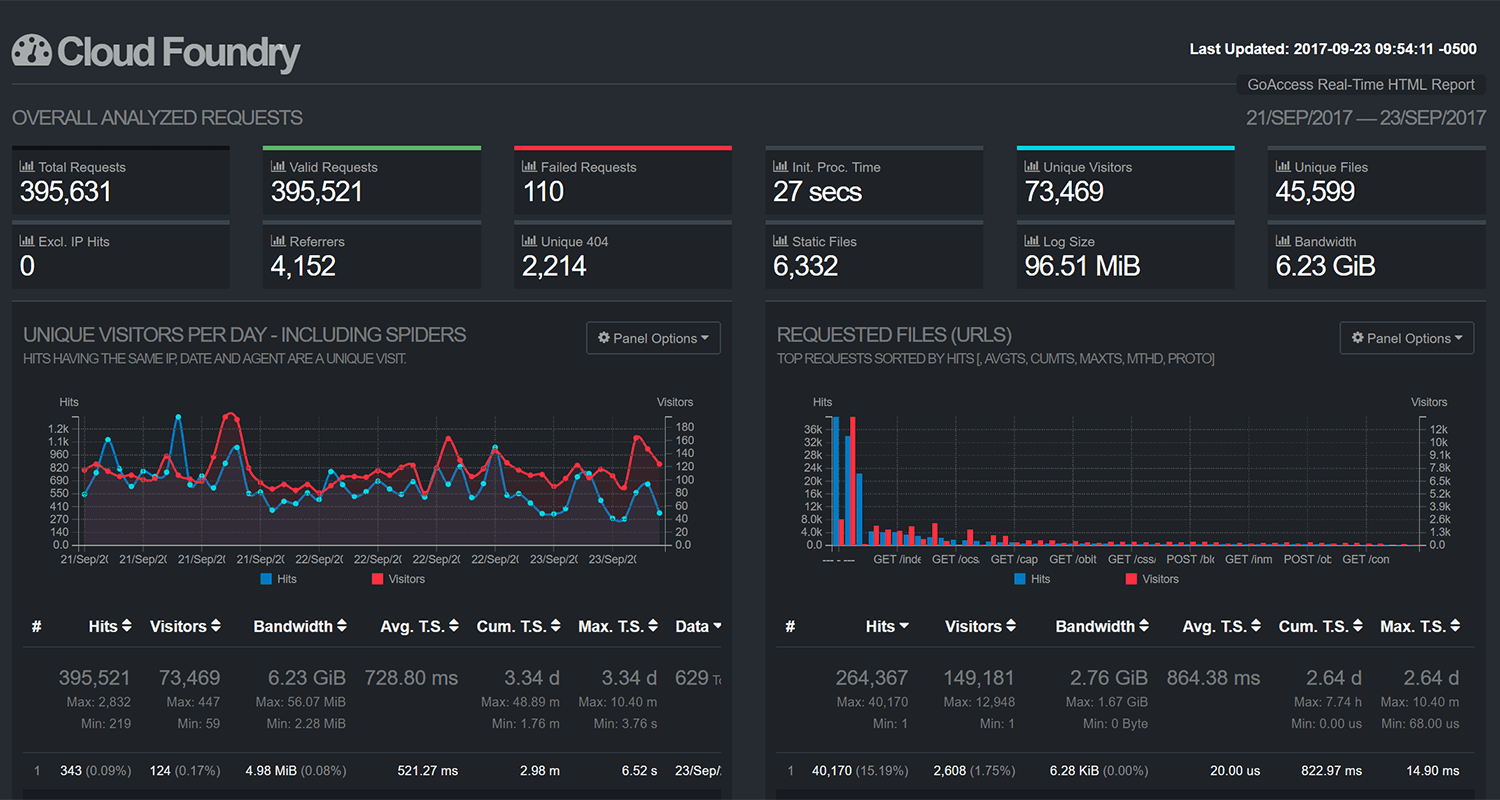The height and width of the screenshot is (800, 1500).
Task: Sort requested files table by Max. T.S. header
Action: coord(1420,626)
